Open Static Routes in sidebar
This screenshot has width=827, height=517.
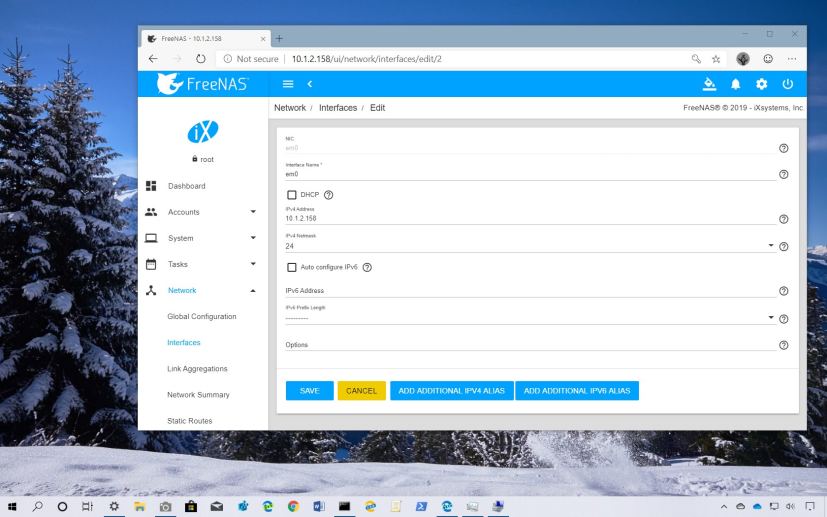point(189,420)
